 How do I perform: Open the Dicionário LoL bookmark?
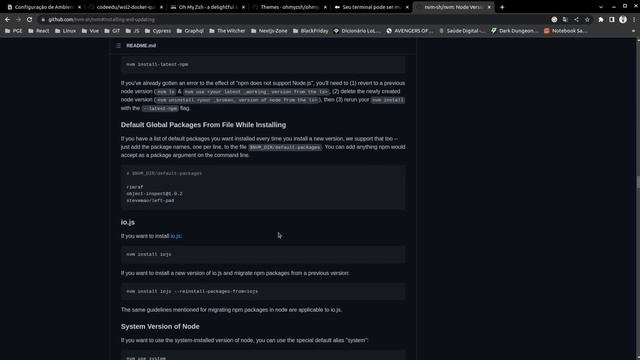coord(357,31)
